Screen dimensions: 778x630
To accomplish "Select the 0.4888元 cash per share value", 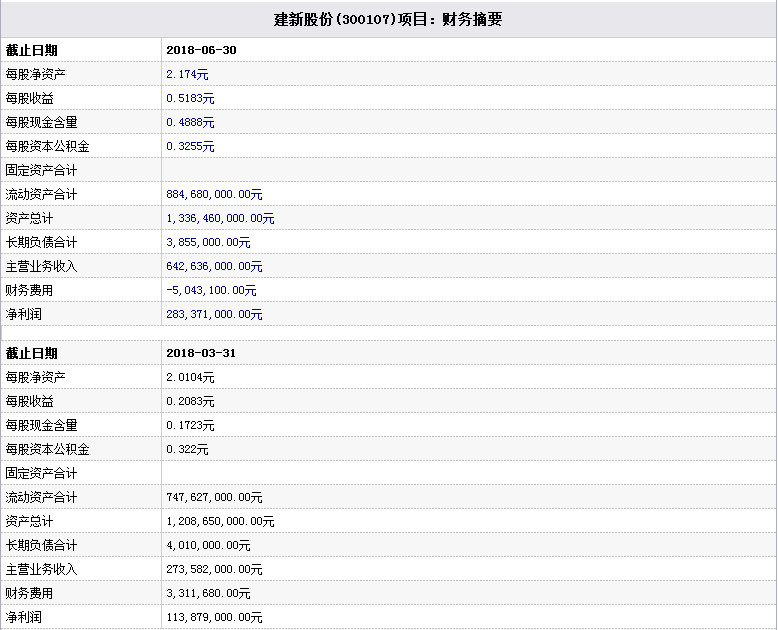I will click(190, 122).
